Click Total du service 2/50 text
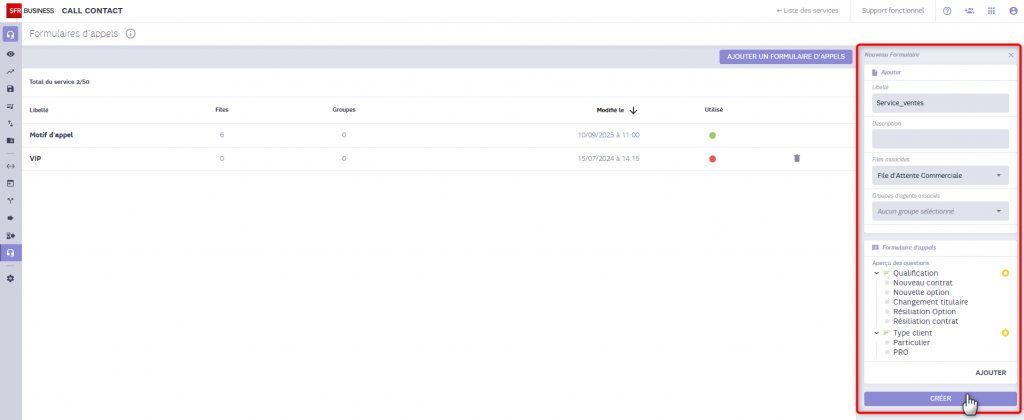Screen dimensions: 1024x420 click(59, 82)
